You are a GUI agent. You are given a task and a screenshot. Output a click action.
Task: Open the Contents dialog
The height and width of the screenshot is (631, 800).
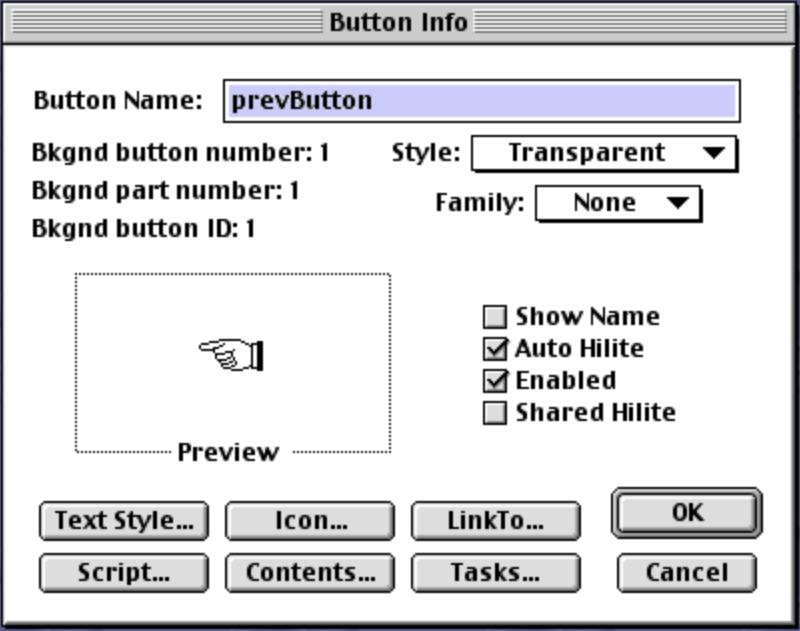coord(308,573)
